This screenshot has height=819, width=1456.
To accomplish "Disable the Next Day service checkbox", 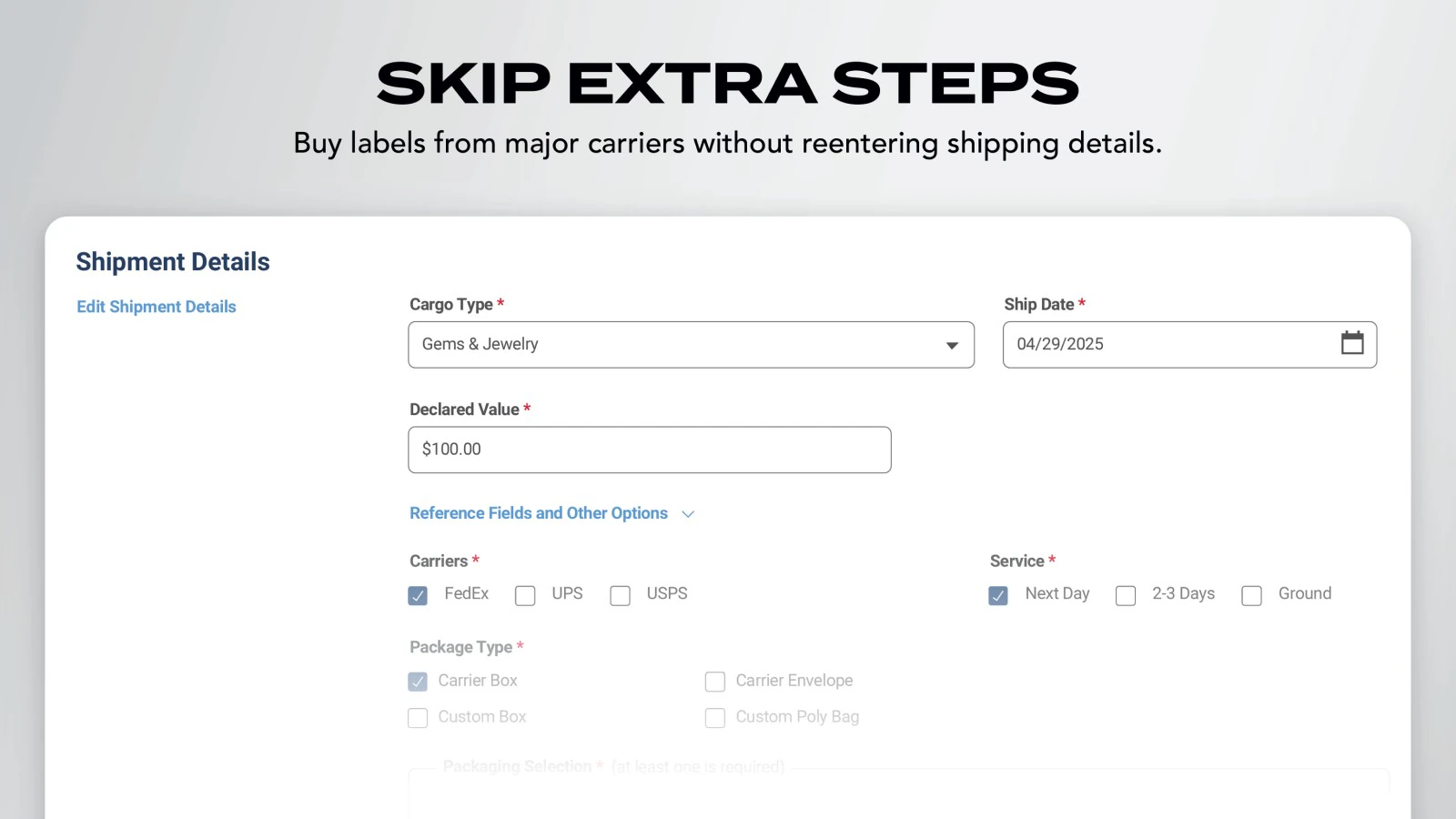I will (997, 595).
